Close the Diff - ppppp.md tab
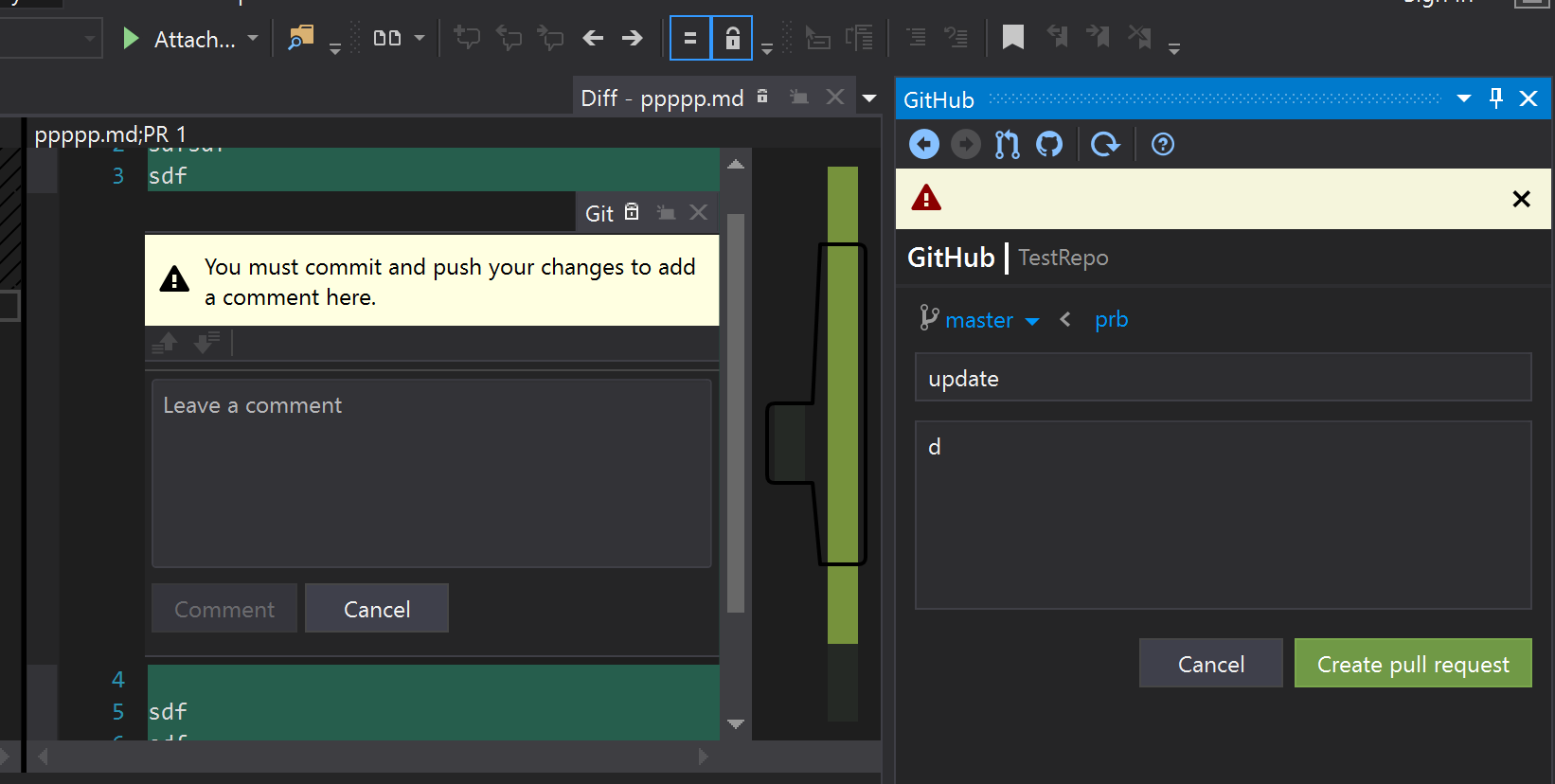The width and height of the screenshot is (1555, 784). [835, 97]
